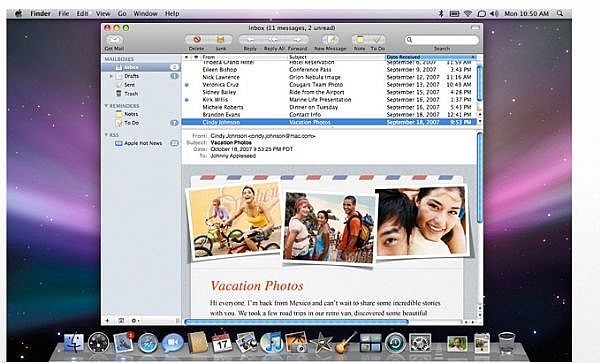Open the Apple menu
This screenshot has width=600, height=363.
pos(18,13)
